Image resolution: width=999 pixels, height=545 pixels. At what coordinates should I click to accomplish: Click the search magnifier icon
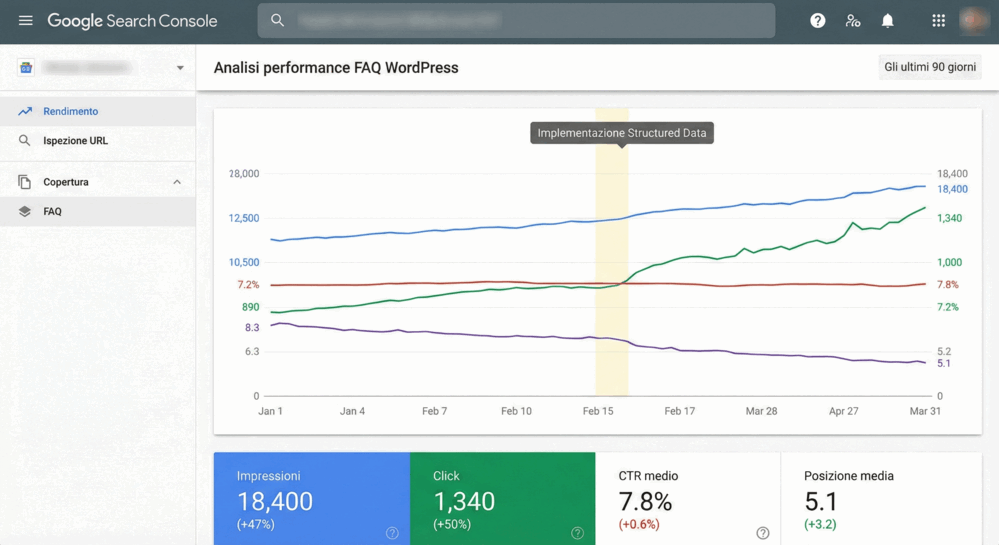(x=277, y=20)
